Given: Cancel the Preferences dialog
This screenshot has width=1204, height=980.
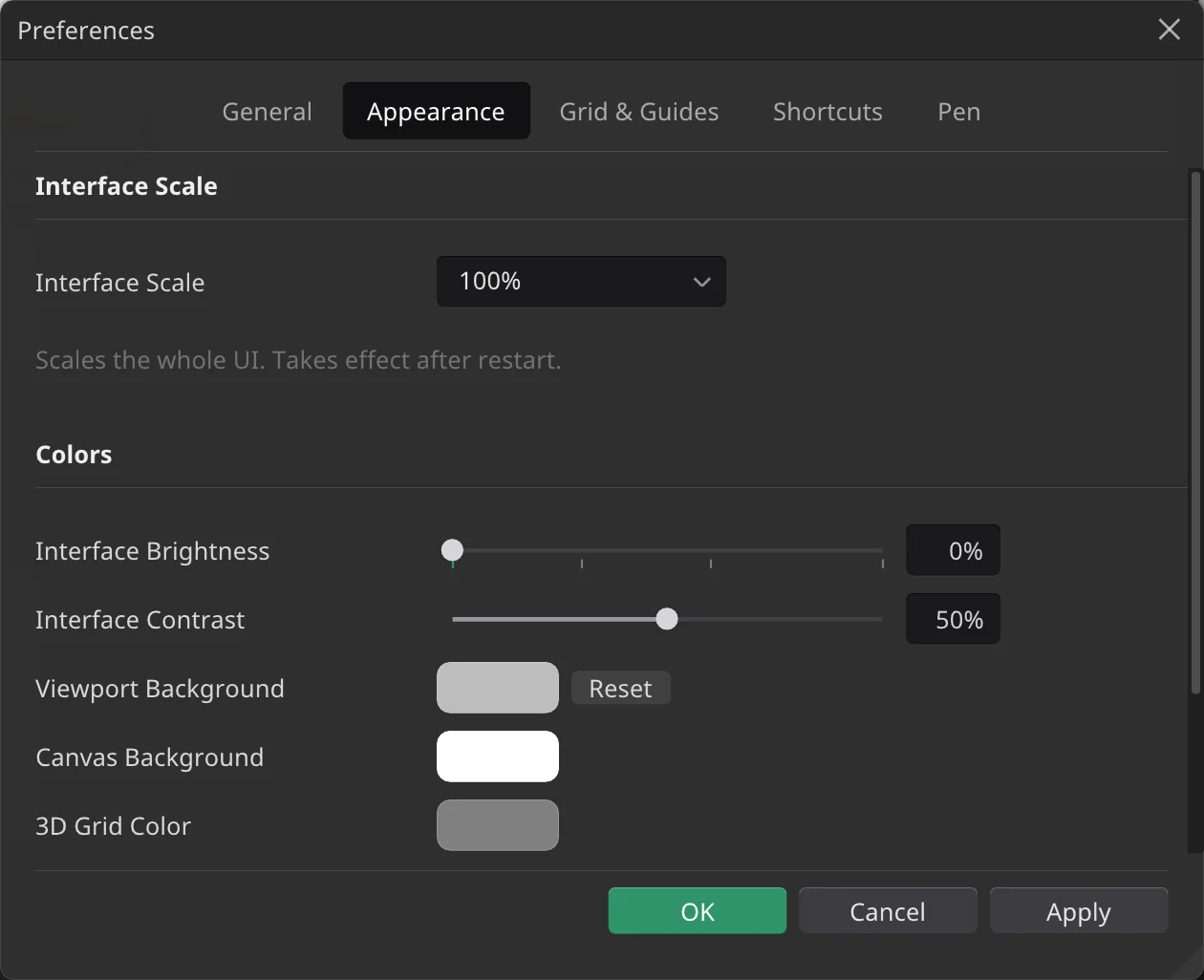Looking at the screenshot, I should (x=888, y=911).
